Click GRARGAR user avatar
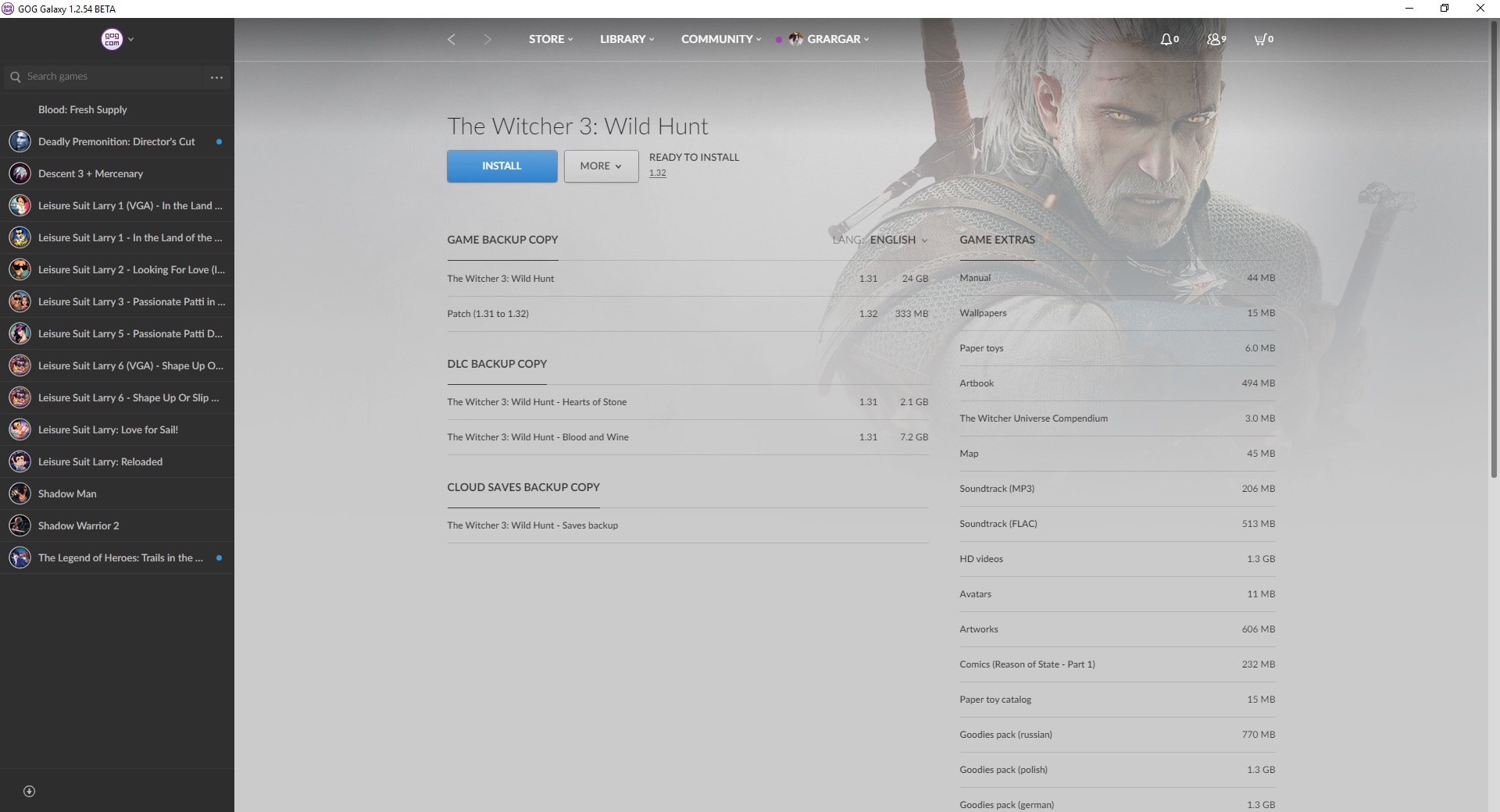 pyautogui.click(x=795, y=39)
